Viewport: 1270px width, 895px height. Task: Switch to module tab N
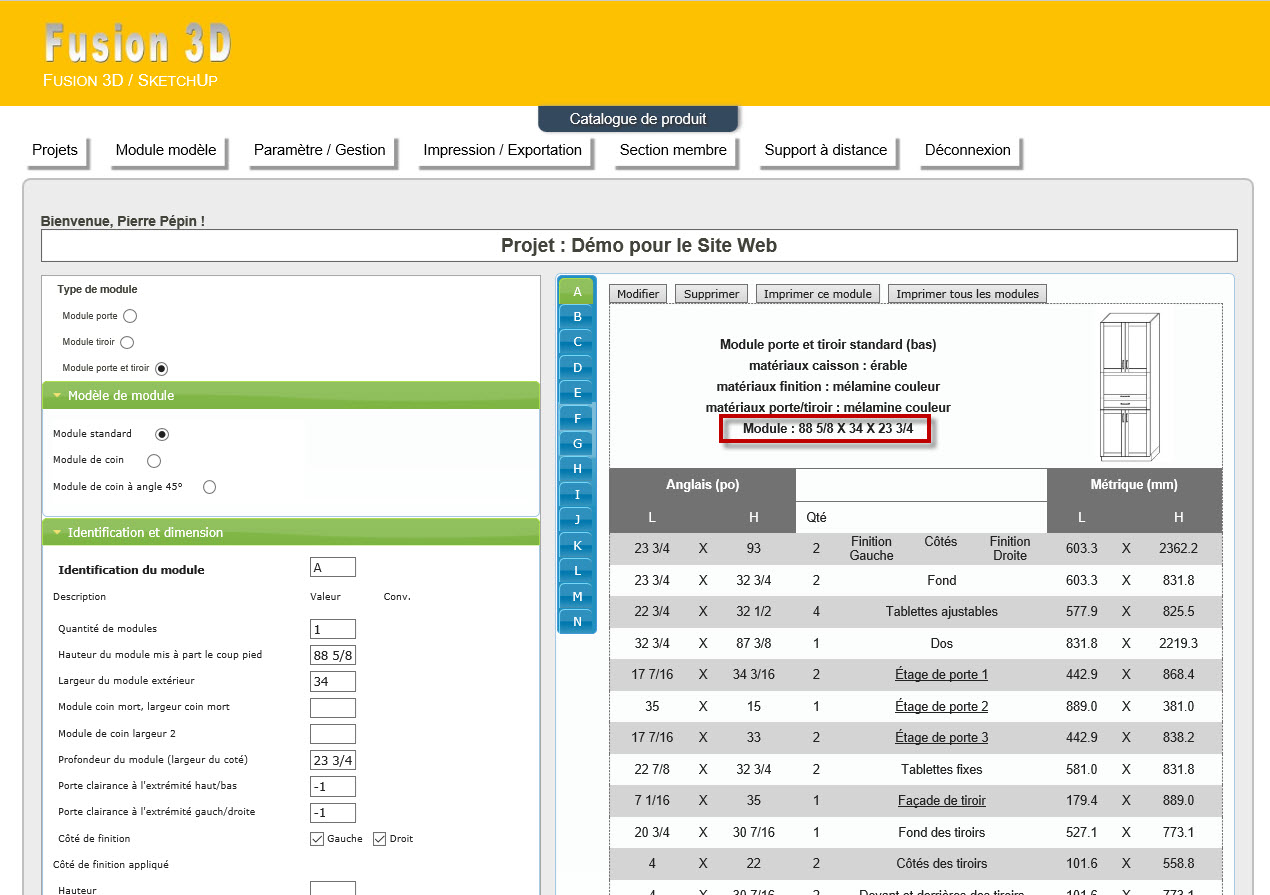[x=577, y=622]
